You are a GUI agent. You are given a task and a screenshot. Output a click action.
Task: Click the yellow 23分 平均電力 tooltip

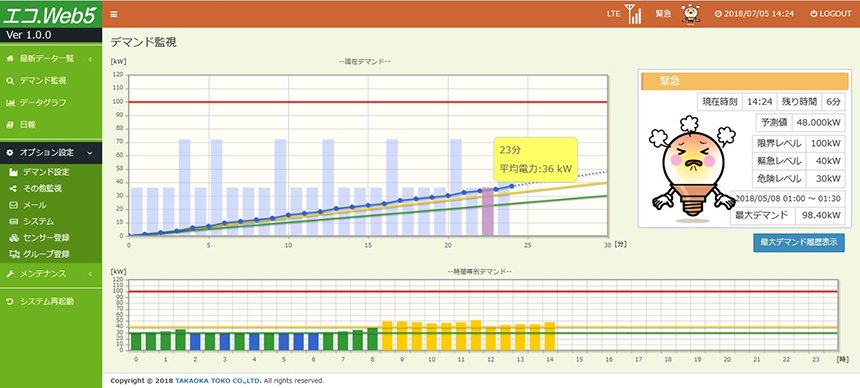(535, 160)
